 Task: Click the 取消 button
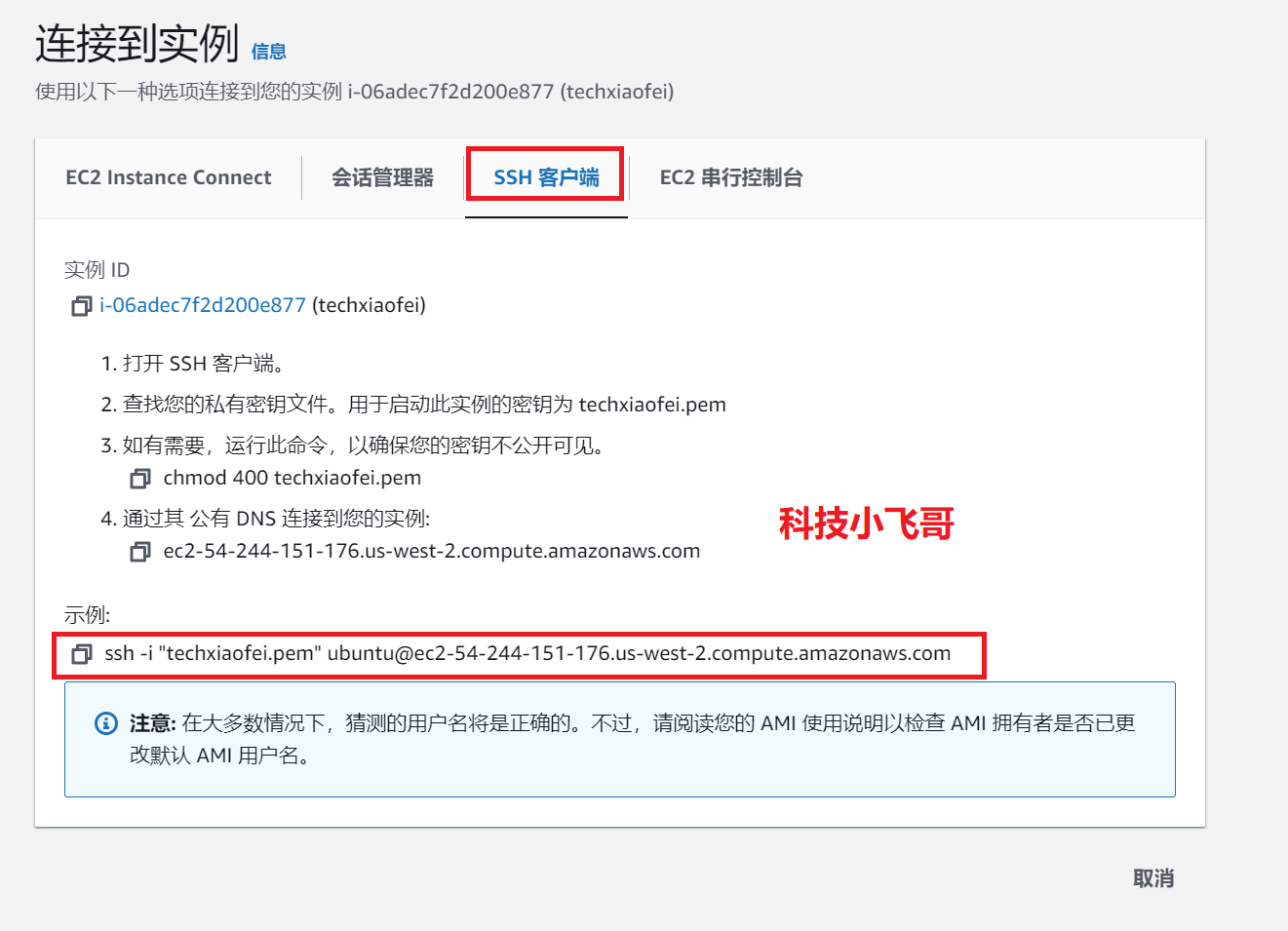1153,878
